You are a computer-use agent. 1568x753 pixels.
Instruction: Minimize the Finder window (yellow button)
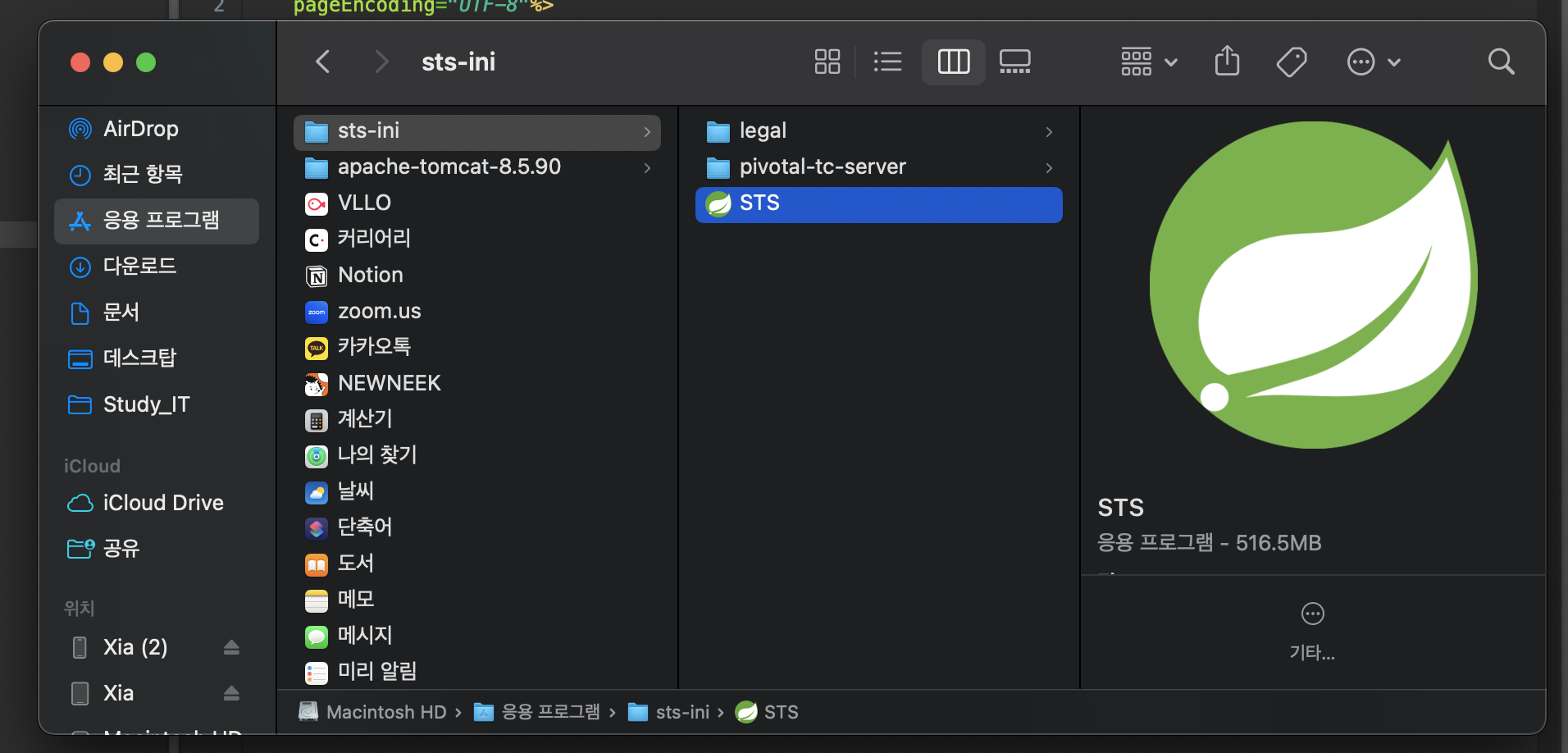pyautogui.click(x=113, y=62)
